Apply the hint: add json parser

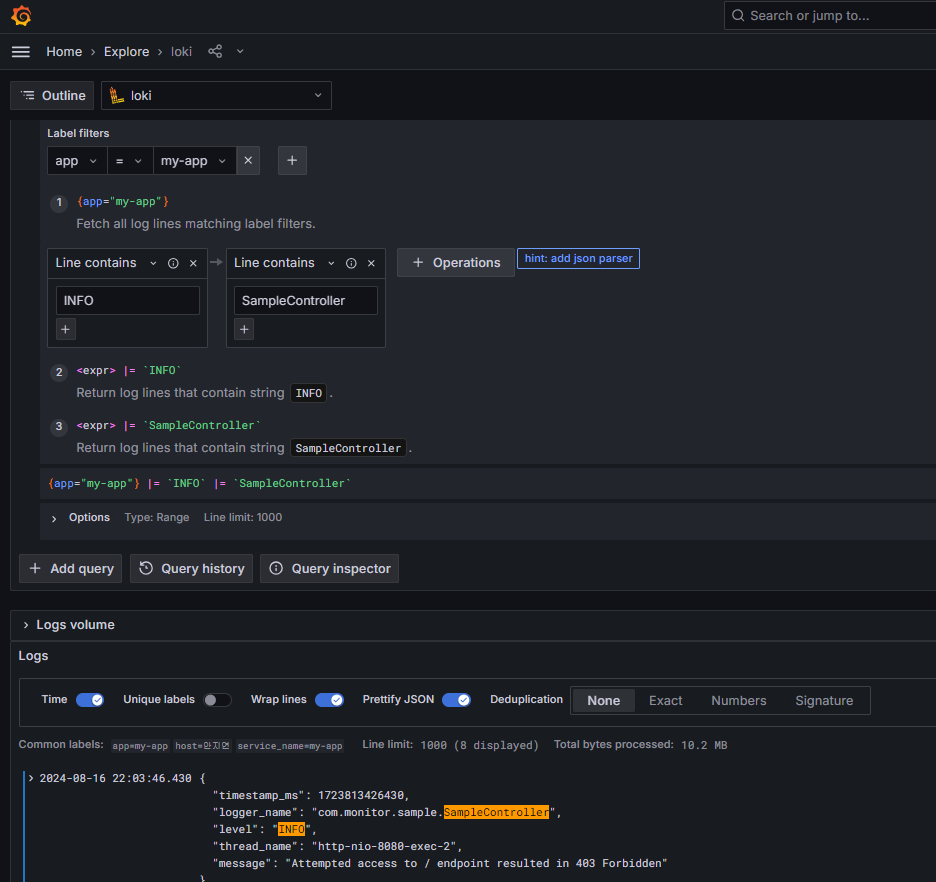point(578,258)
